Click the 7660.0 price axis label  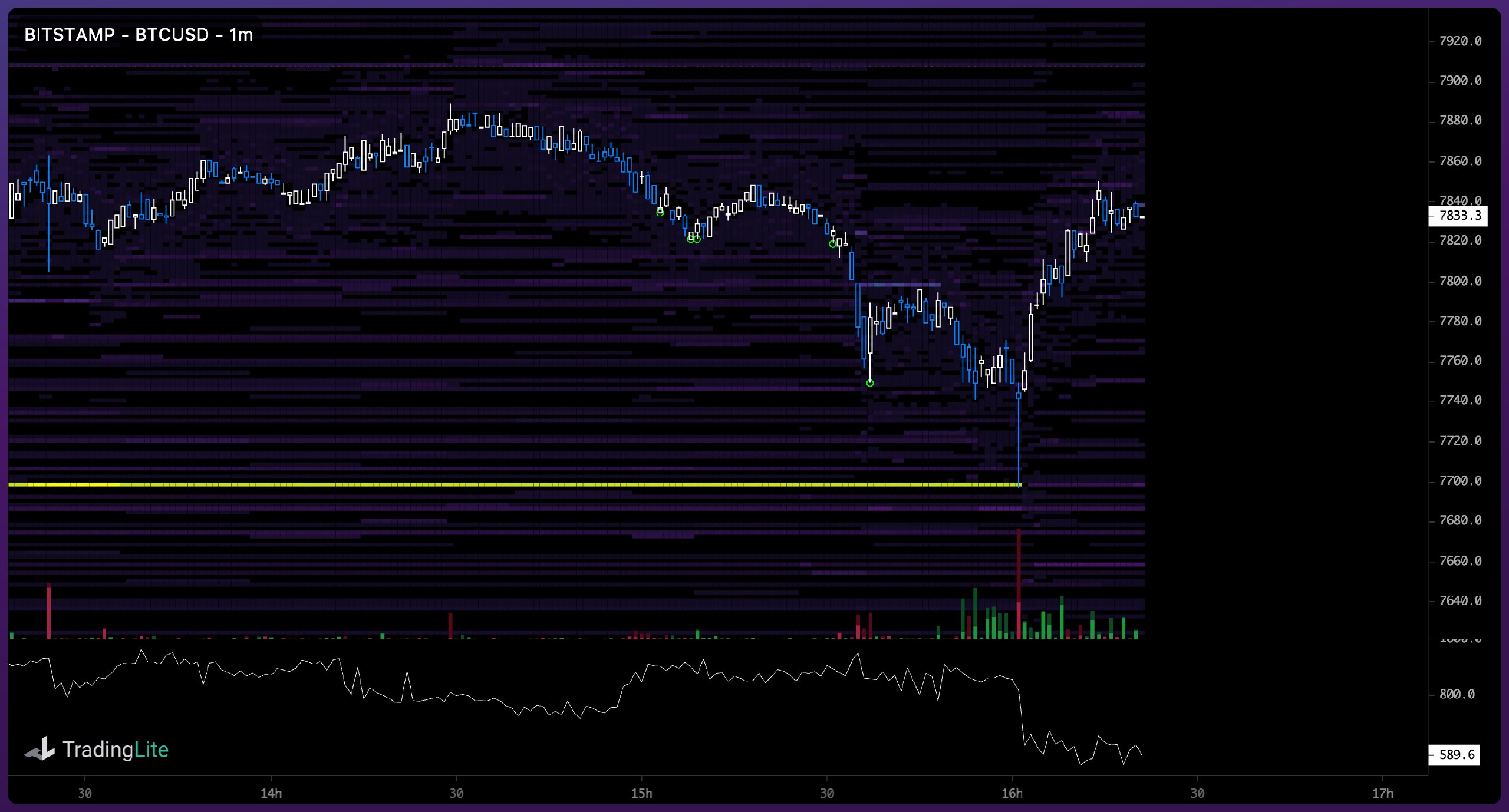click(1460, 561)
